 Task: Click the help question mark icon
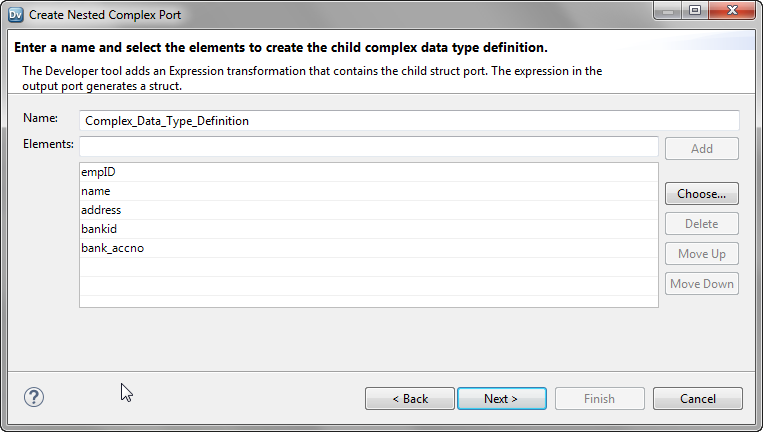pos(34,397)
